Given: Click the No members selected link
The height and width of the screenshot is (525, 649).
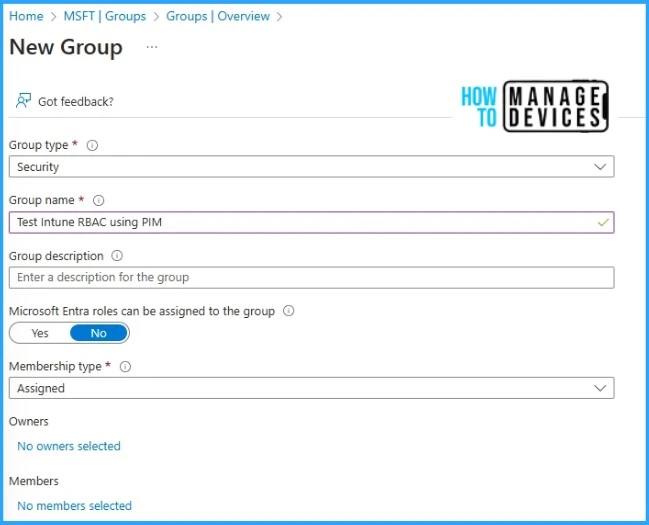Looking at the screenshot, I should pyautogui.click(x=75, y=506).
